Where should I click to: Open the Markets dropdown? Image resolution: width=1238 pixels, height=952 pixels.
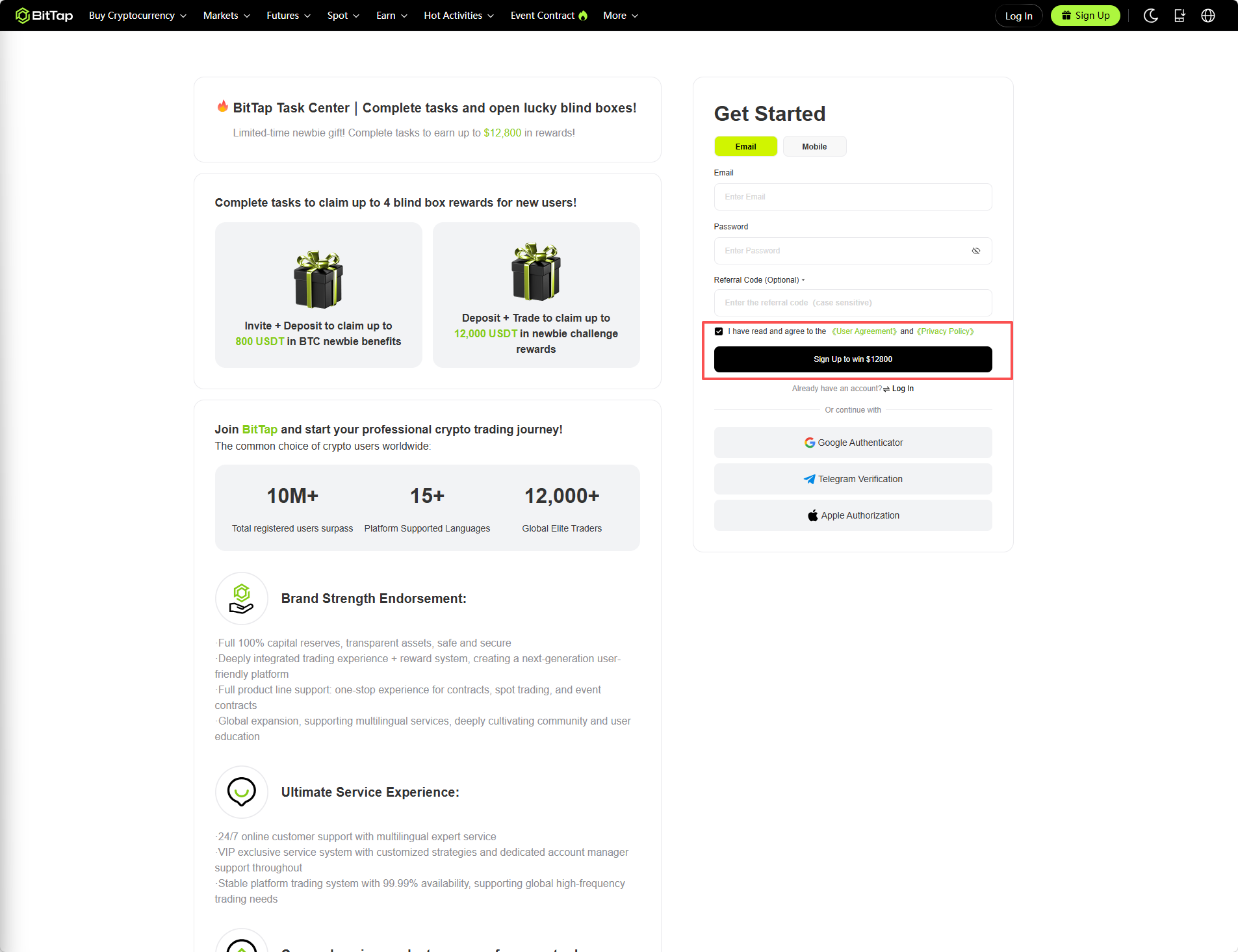pos(227,16)
